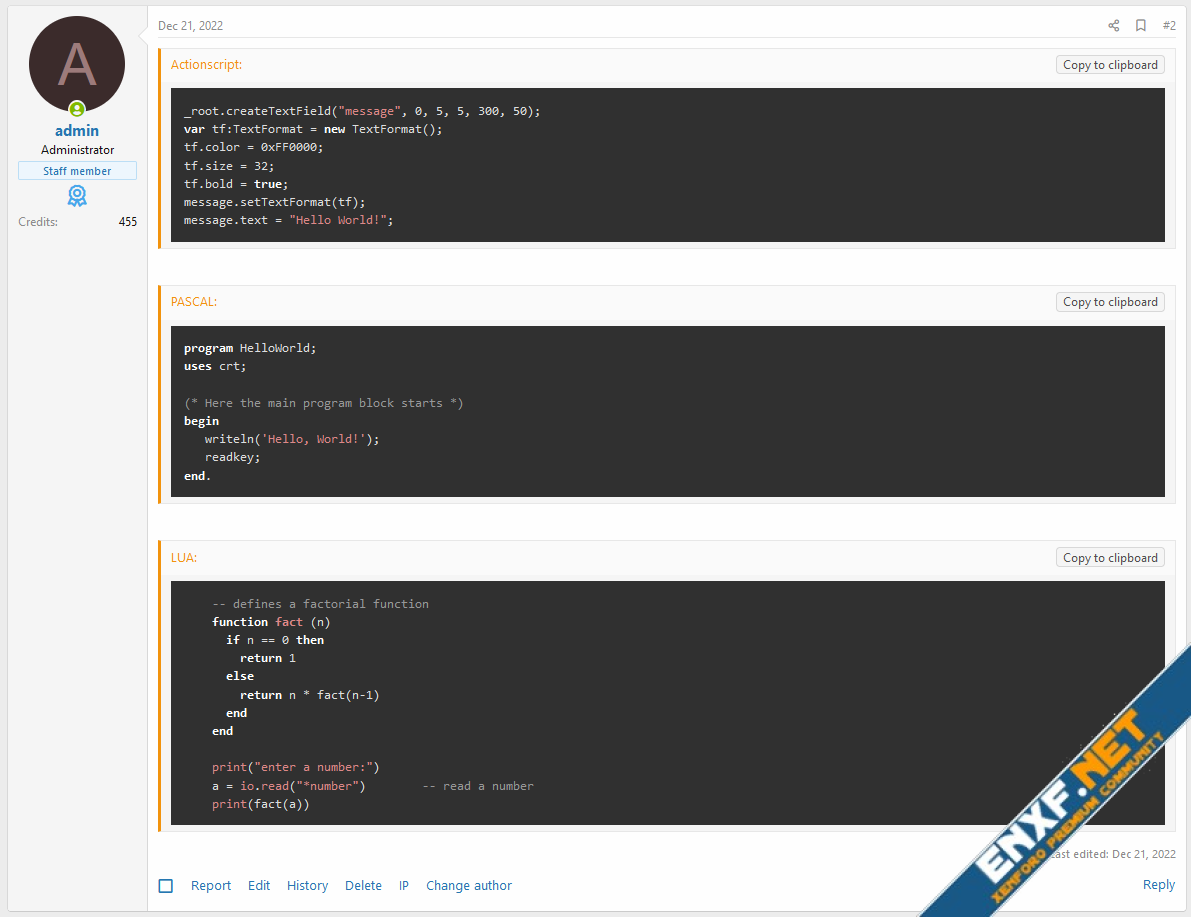
Task: Click the blue award ribbon badge icon
Action: 77,195
